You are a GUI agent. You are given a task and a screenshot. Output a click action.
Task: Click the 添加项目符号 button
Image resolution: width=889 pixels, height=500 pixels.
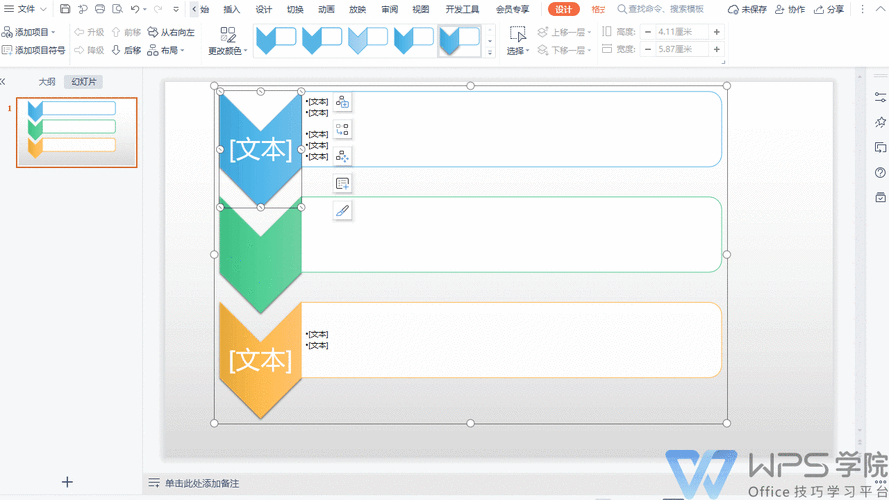click(x=33, y=50)
